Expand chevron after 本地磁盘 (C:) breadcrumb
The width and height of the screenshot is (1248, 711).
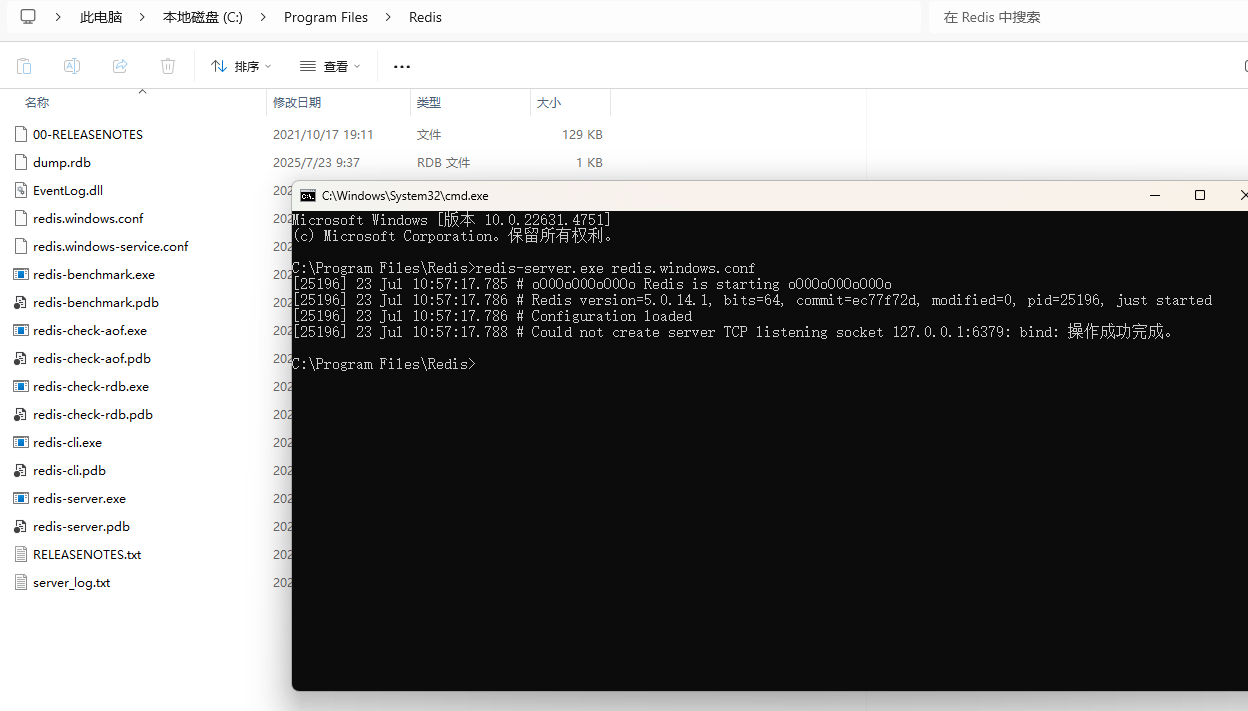[x=263, y=17]
